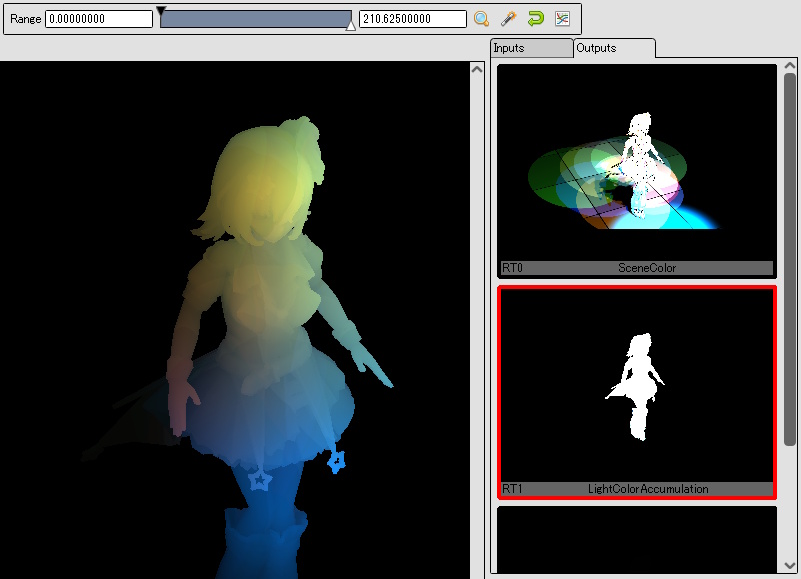Viewport: 801px width, 579px height.
Task: Click the Range label
Action: [26, 19]
